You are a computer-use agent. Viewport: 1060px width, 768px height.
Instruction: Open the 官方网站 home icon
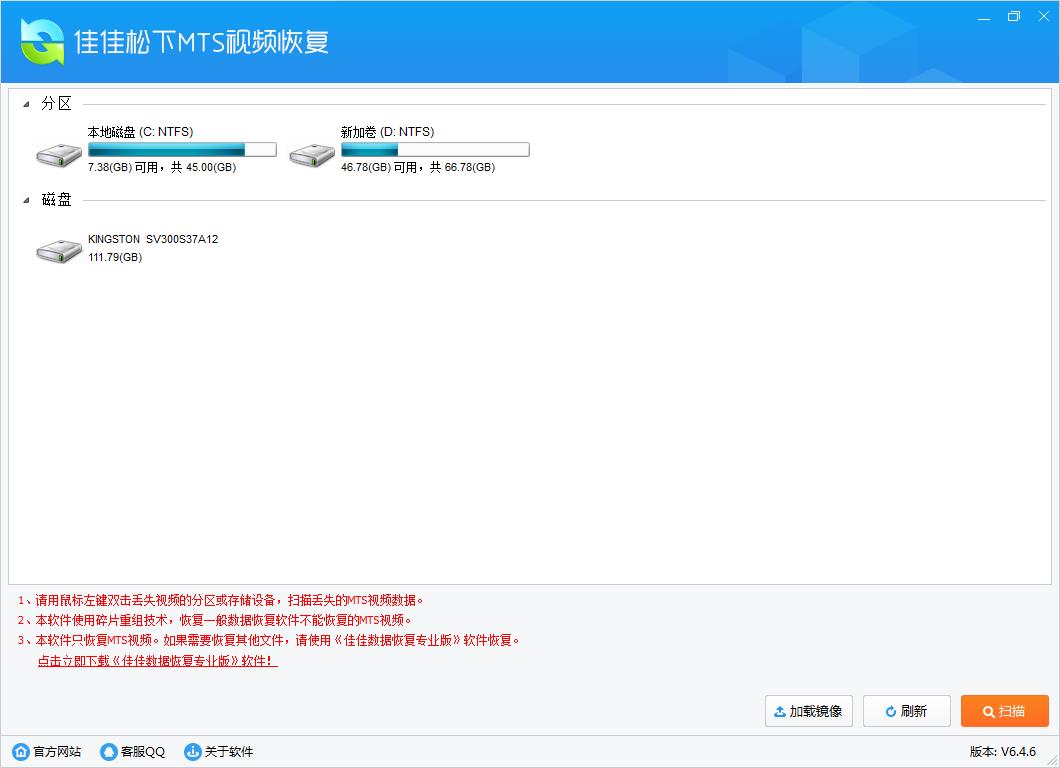pyautogui.click(x=21, y=752)
